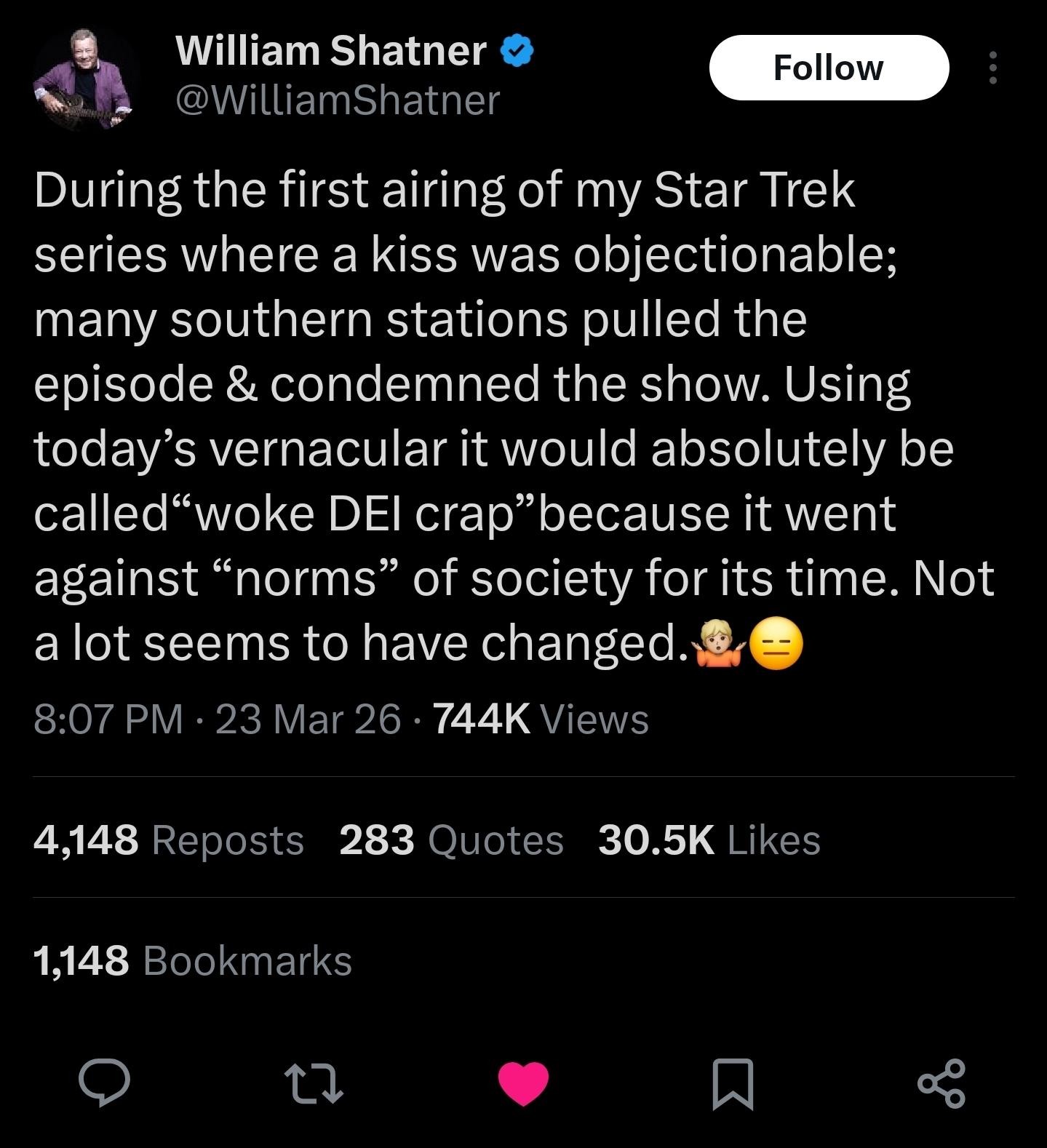Tap the 744K Views count
1047x1148 pixels.
point(541,720)
